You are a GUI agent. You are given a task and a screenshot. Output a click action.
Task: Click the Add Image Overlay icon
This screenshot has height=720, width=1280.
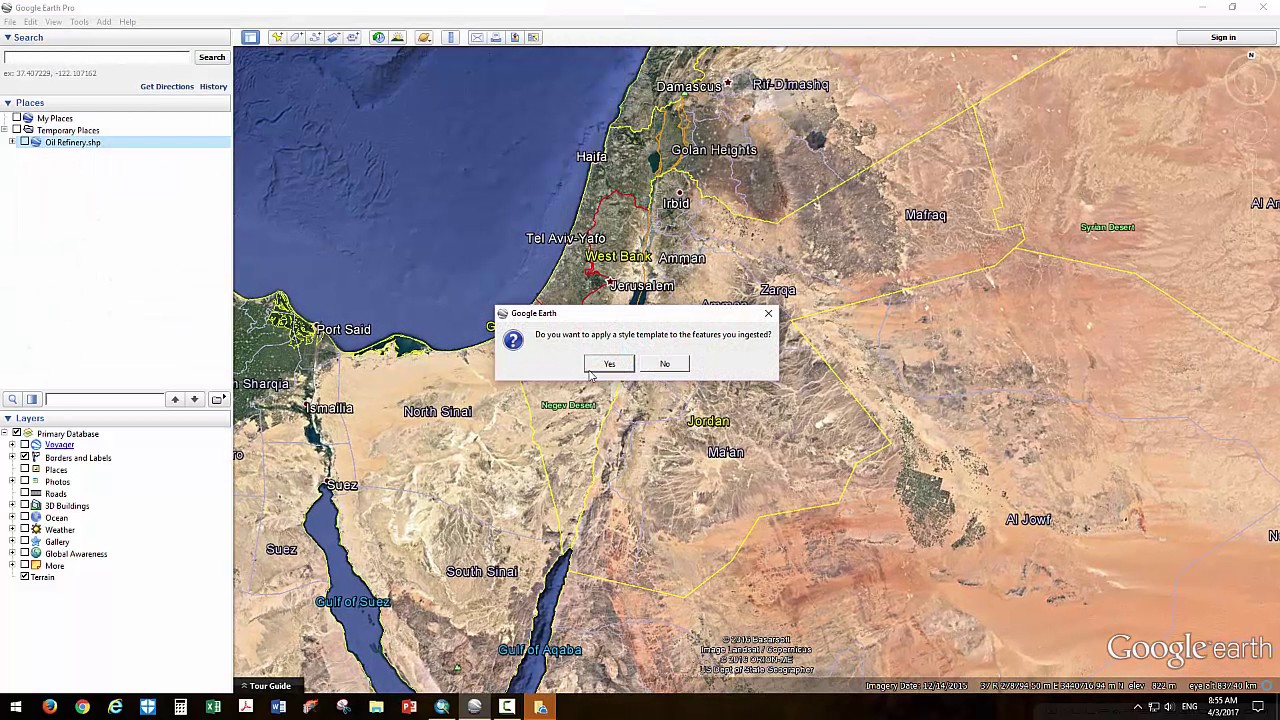click(x=334, y=38)
